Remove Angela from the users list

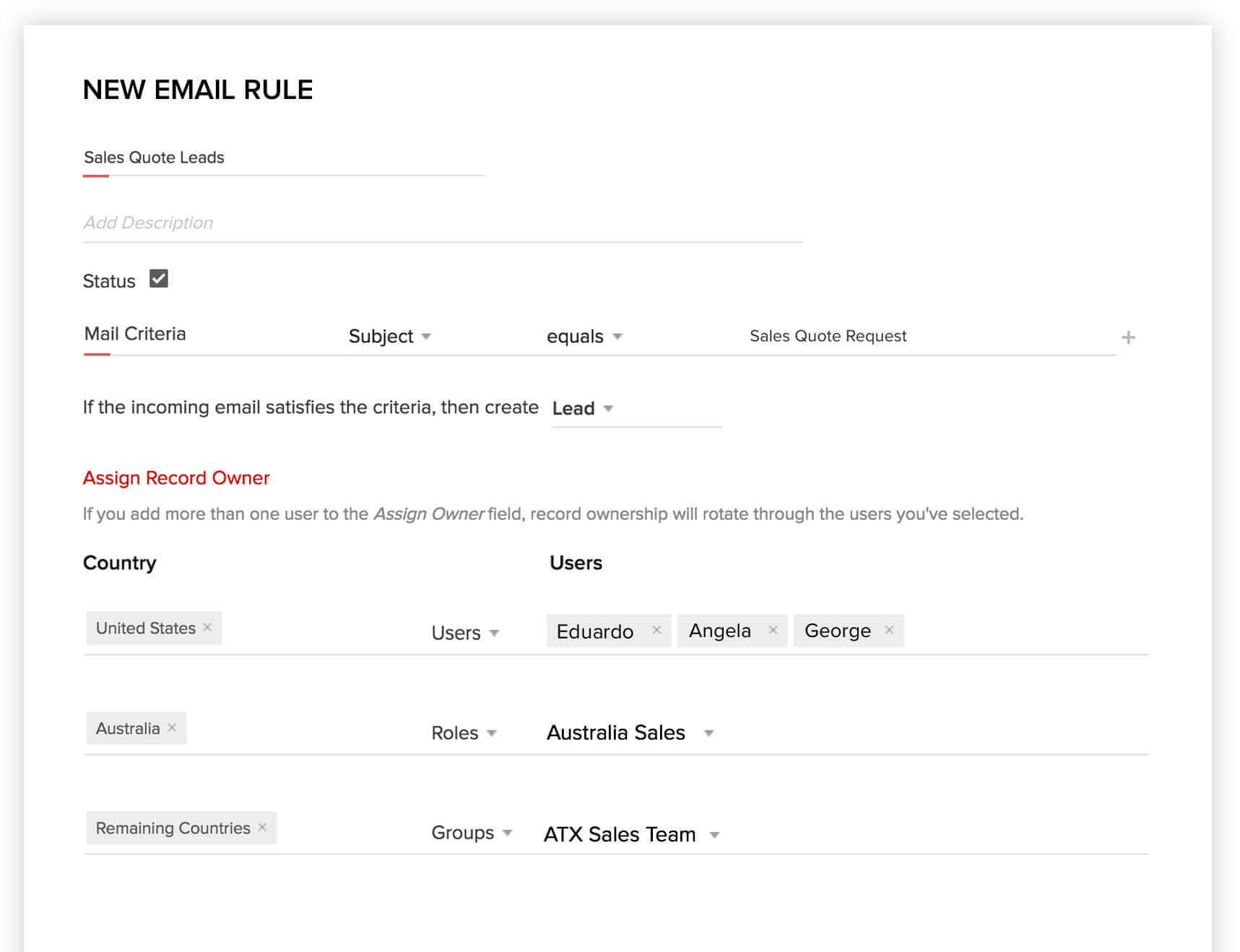click(x=773, y=630)
